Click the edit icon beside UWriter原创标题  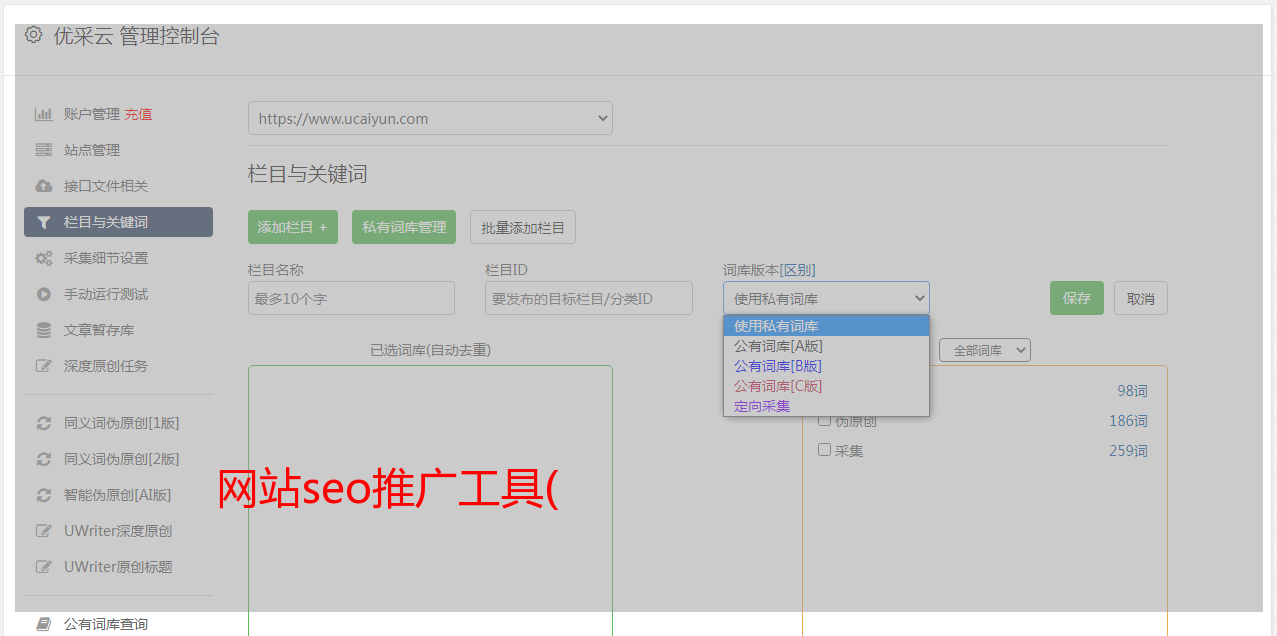(x=44, y=567)
